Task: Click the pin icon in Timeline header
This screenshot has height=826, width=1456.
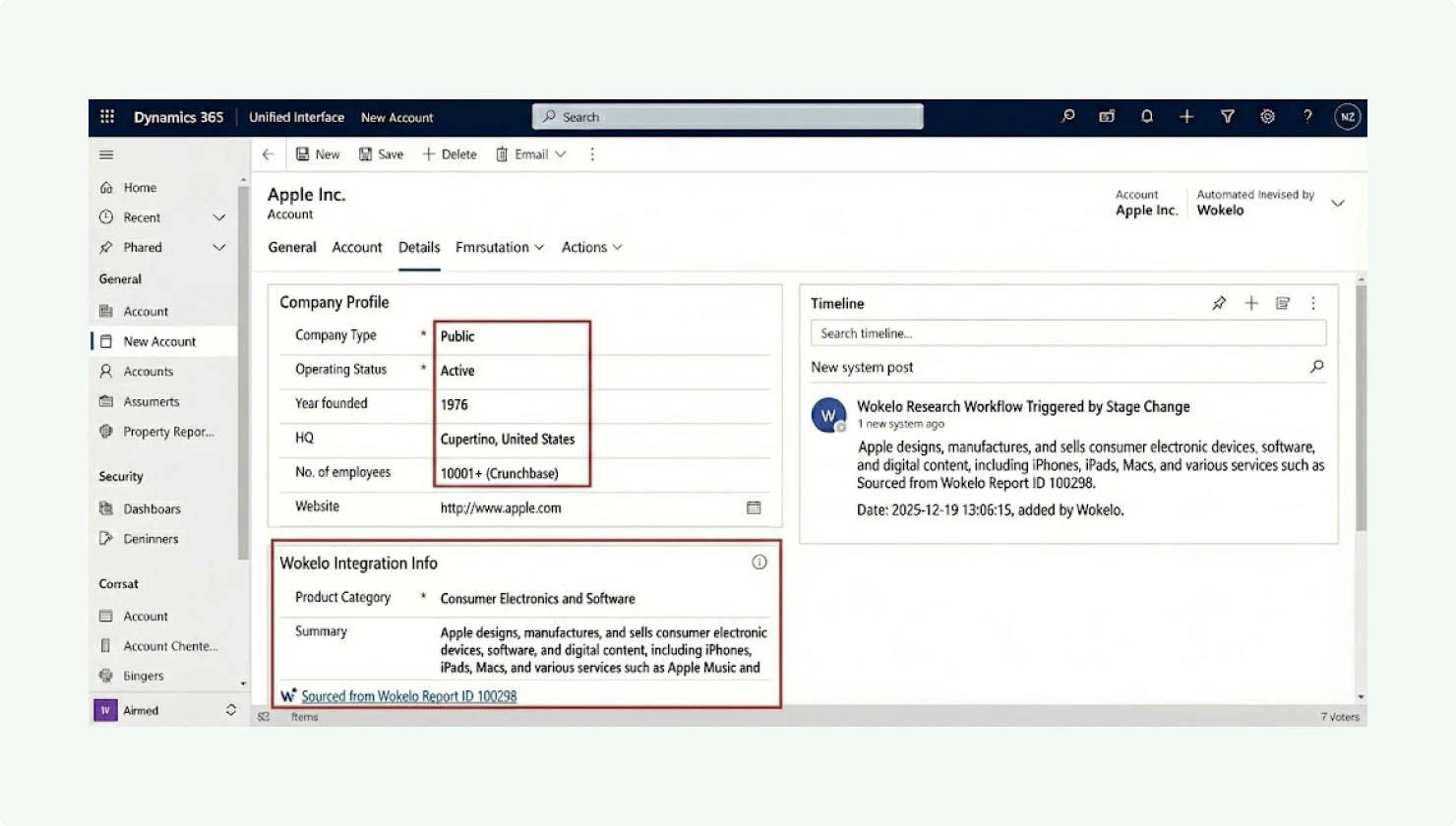Action: tap(1219, 304)
